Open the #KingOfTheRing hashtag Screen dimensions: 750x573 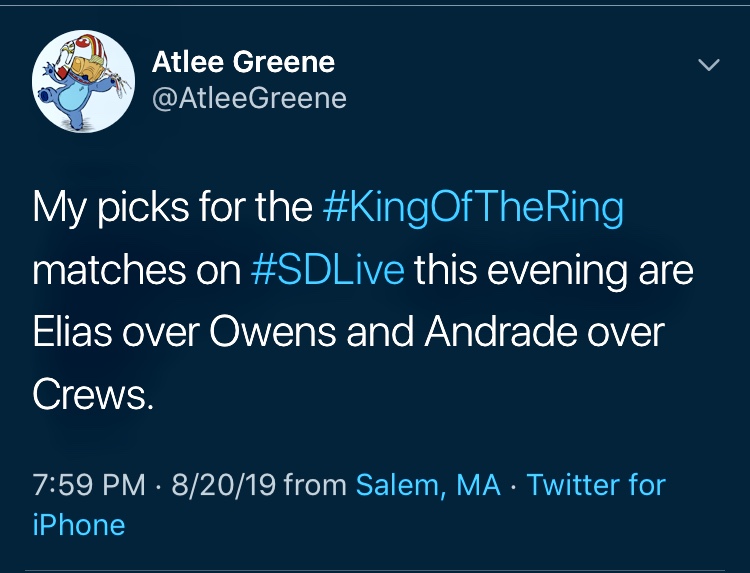[474, 209]
